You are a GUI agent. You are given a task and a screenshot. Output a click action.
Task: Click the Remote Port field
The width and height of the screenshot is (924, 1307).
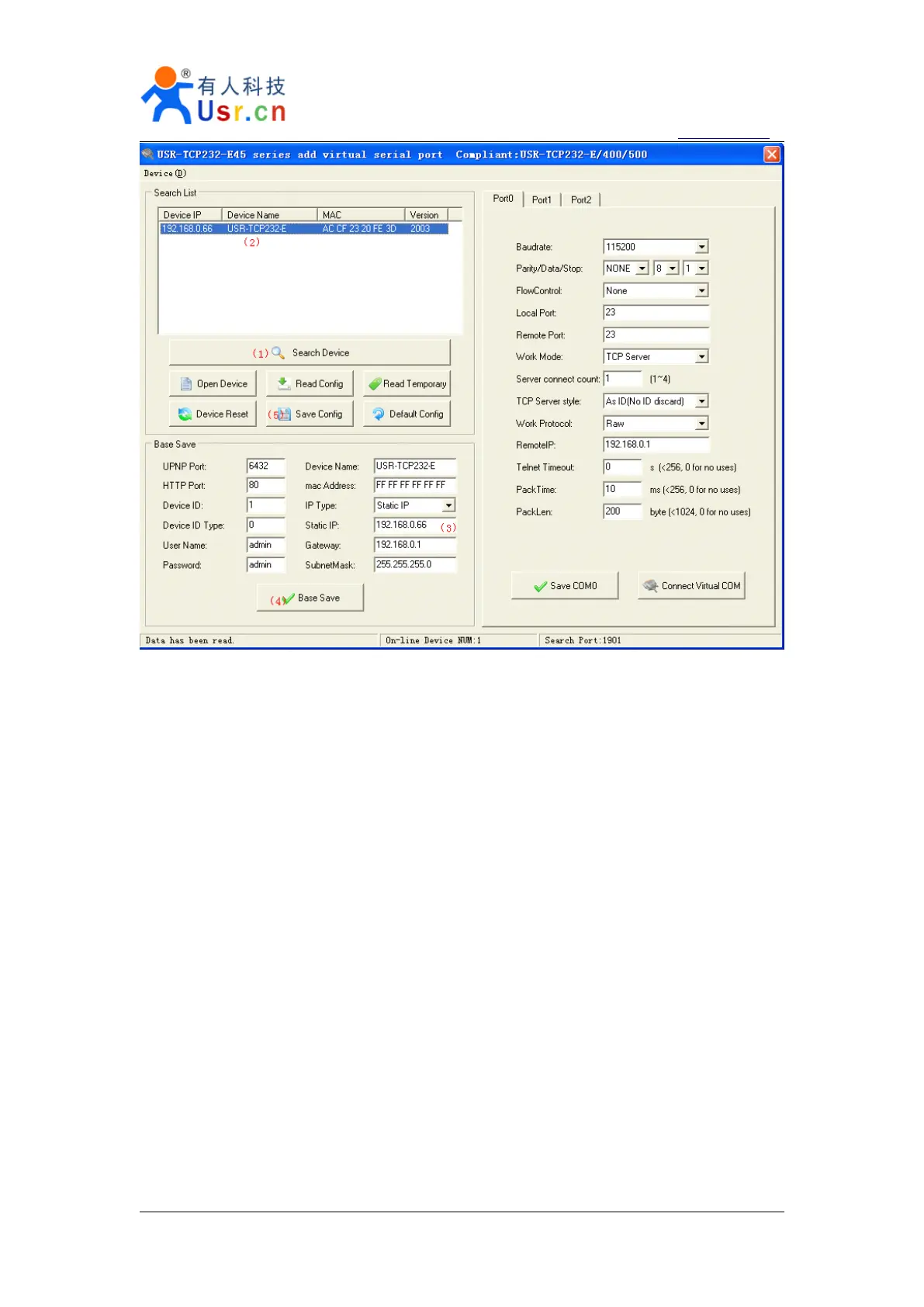tap(656, 335)
